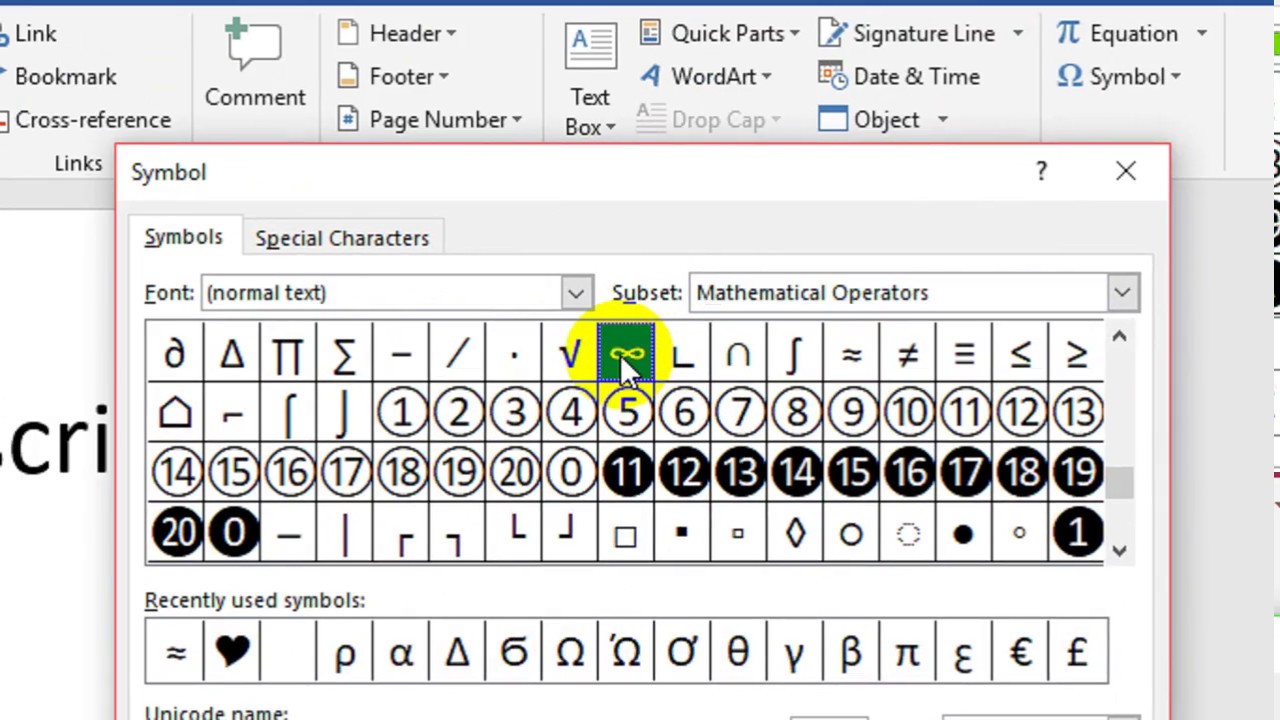
Task: Select the increment Δ symbol in grid
Action: (232, 354)
